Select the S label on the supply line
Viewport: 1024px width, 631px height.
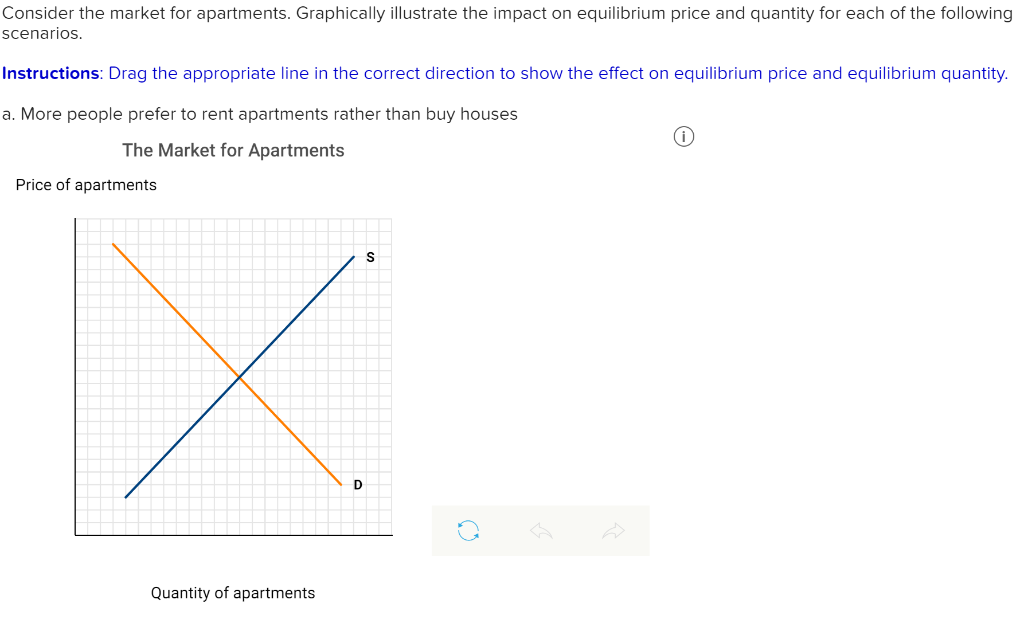[370, 258]
